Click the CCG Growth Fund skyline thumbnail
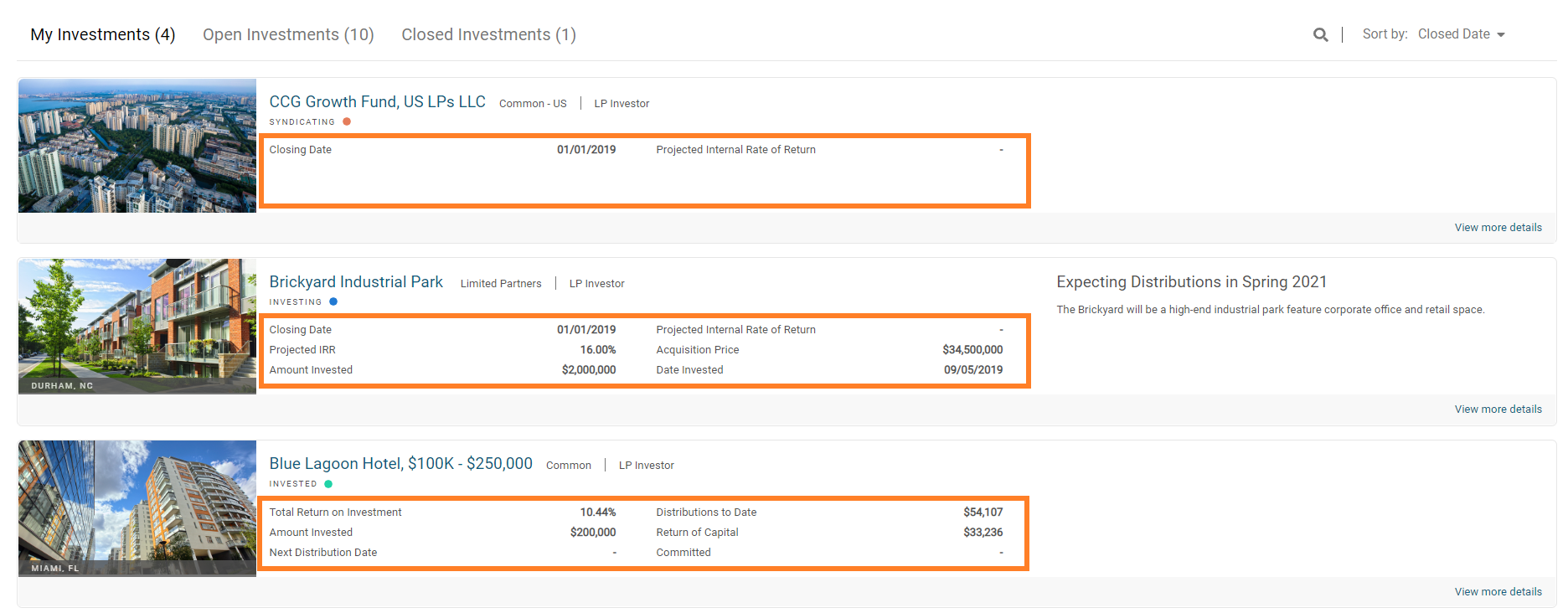This screenshot has width=1568, height=613. point(137,146)
